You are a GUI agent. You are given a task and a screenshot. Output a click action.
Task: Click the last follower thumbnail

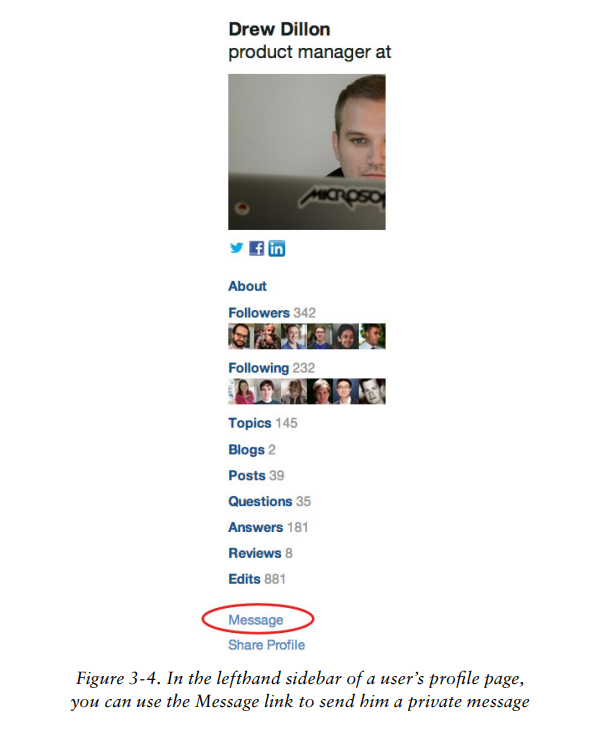[x=373, y=336]
